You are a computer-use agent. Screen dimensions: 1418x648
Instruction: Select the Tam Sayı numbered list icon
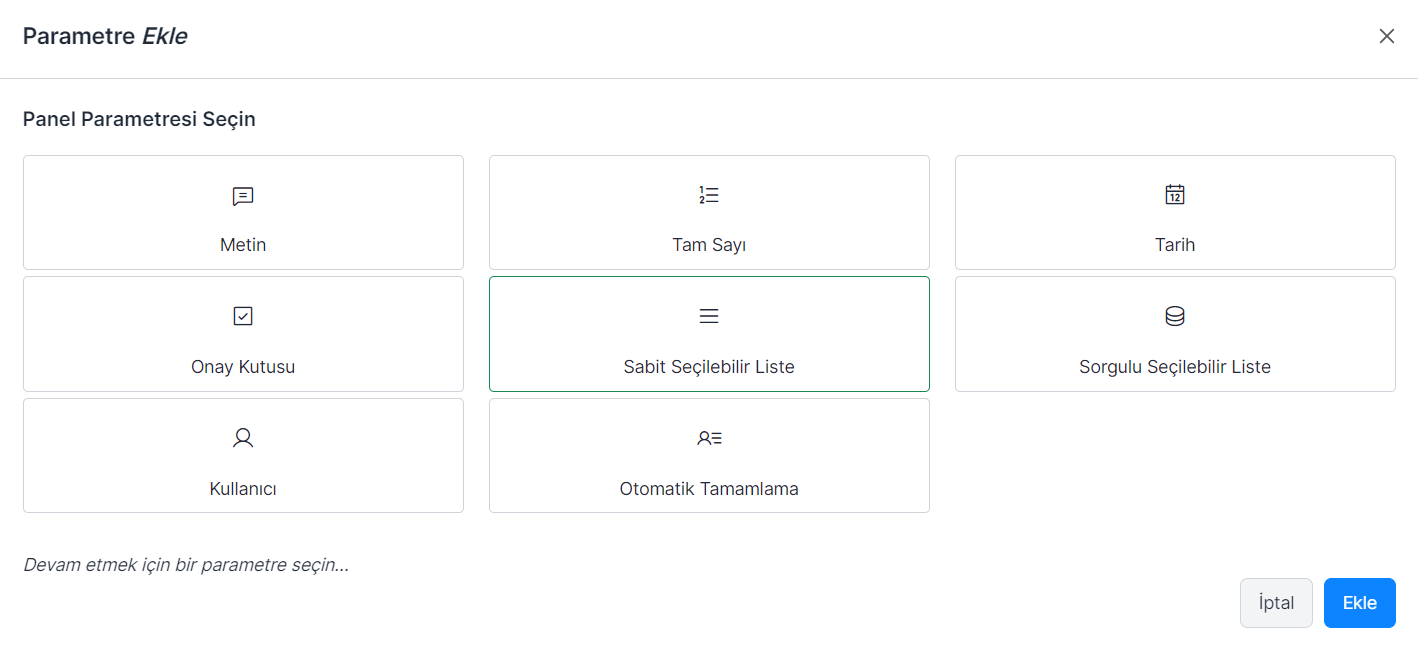[x=709, y=195]
